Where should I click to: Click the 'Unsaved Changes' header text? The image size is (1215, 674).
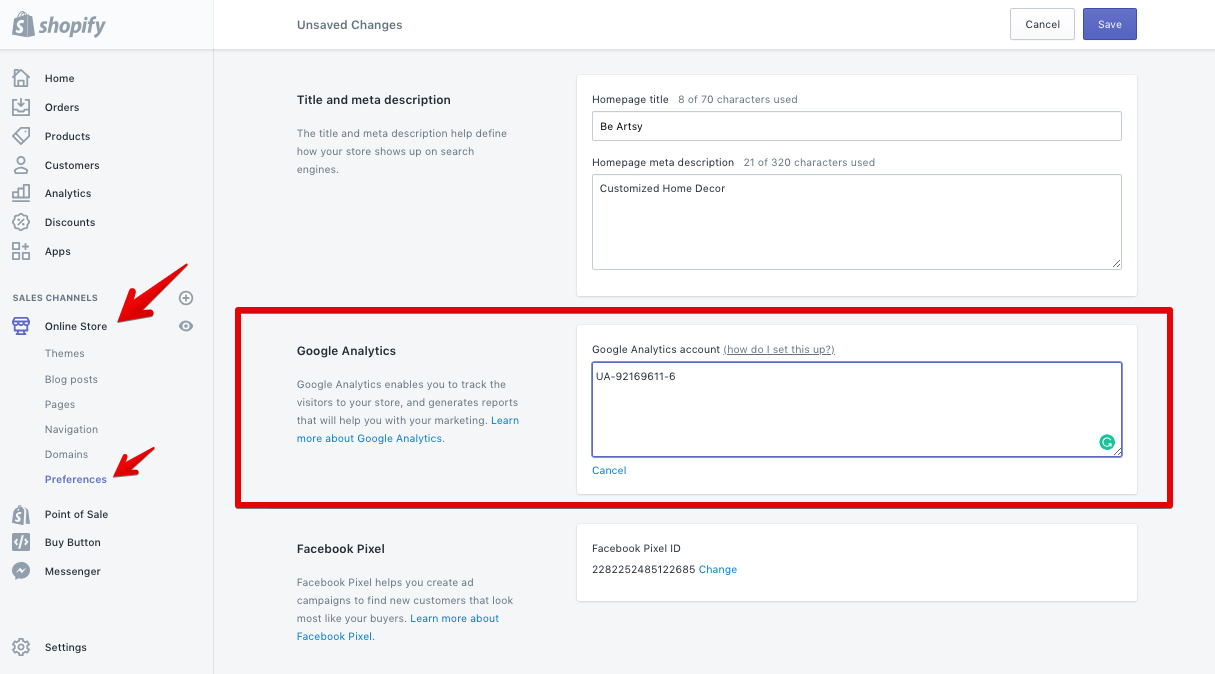click(350, 25)
